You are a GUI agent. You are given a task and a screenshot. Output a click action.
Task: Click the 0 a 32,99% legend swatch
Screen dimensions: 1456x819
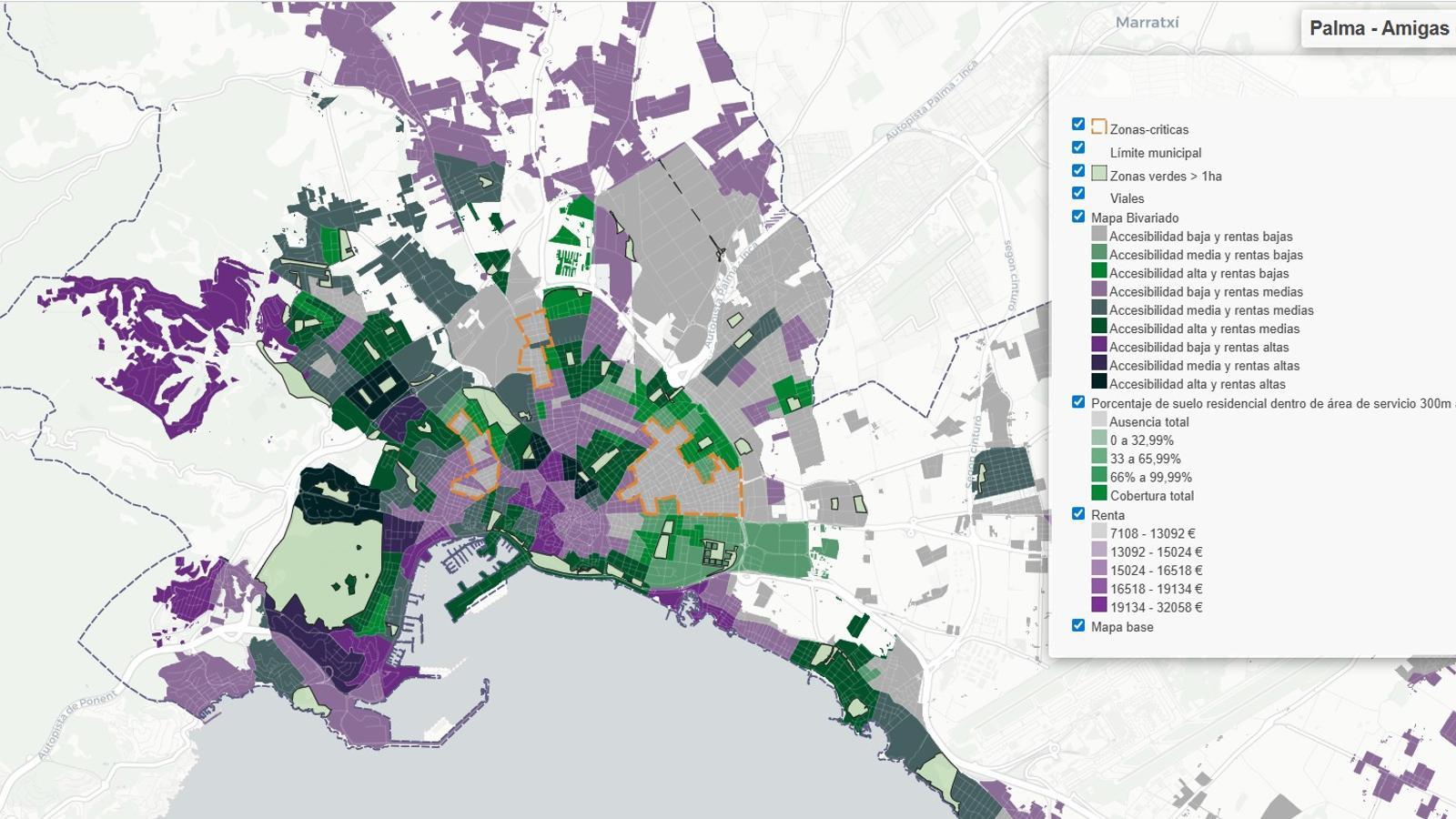(1099, 439)
